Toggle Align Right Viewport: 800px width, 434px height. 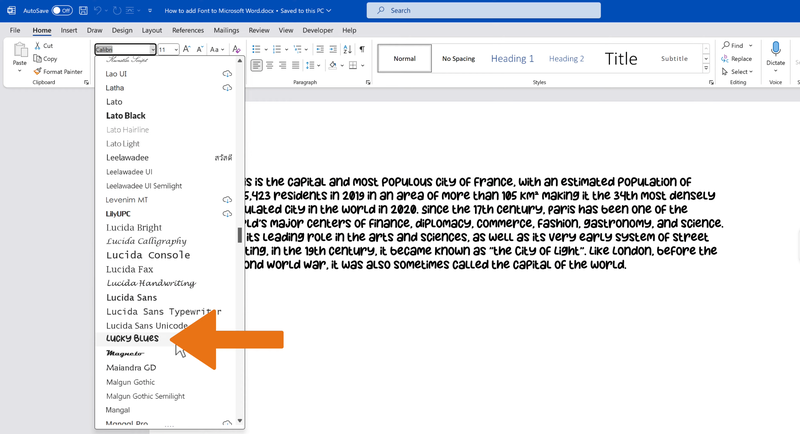pos(282,65)
